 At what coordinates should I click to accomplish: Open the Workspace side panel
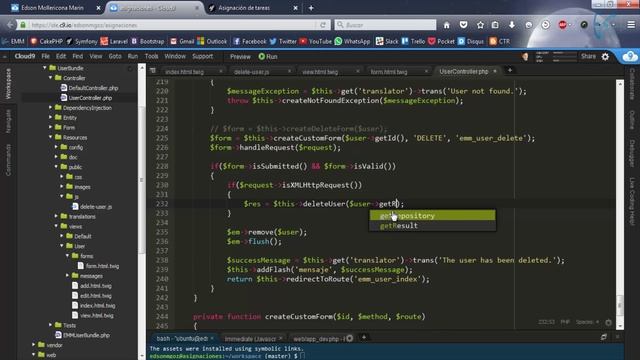coord(8,84)
